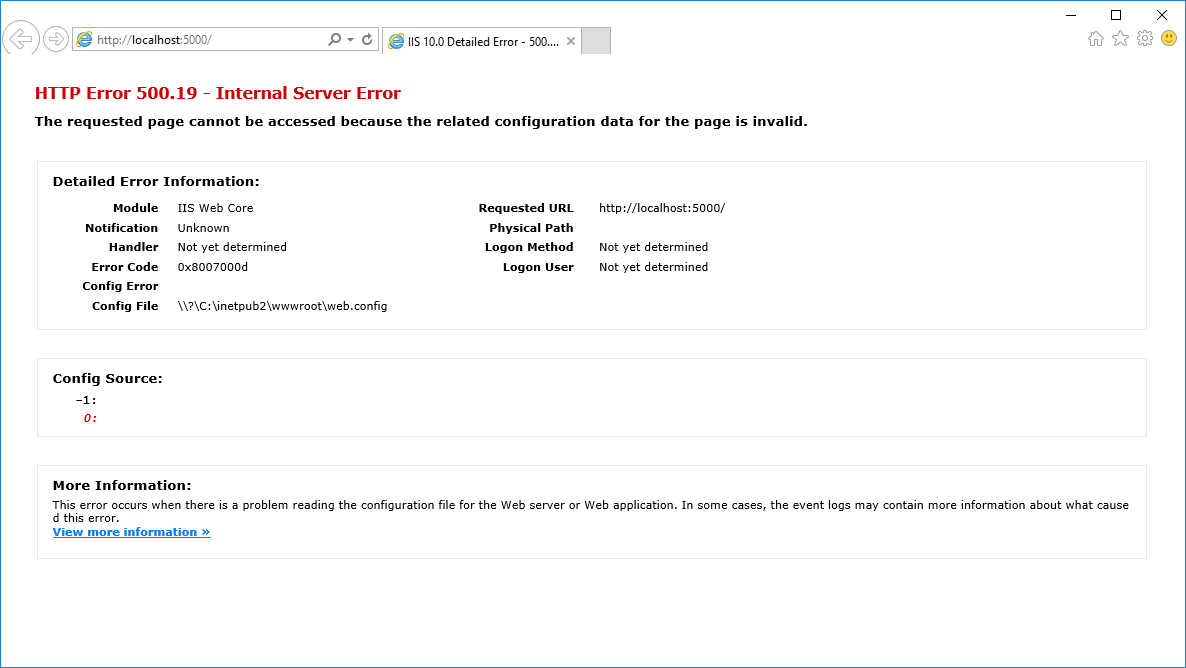Image resolution: width=1186 pixels, height=668 pixels.
Task: Click the Handler value Not yet determined
Action: click(x=232, y=247)
